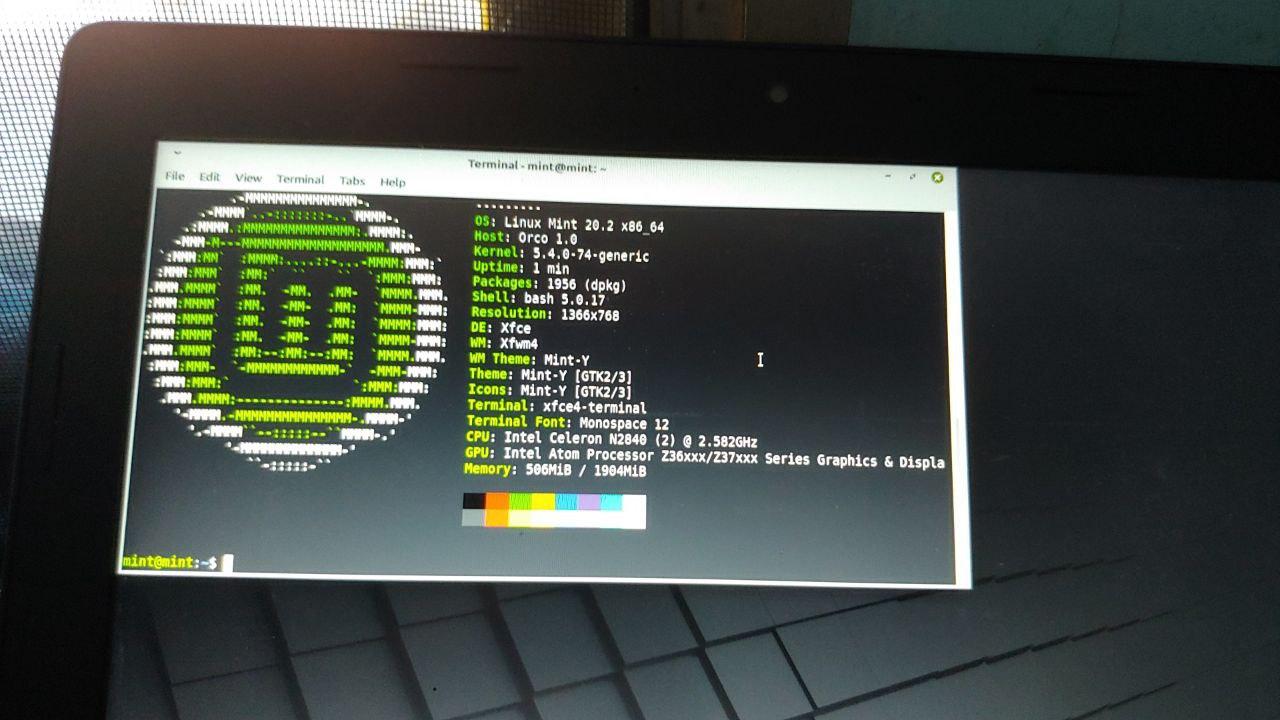Open the Edit menu
Screen dimensions: 1280x720
(209, 177)
